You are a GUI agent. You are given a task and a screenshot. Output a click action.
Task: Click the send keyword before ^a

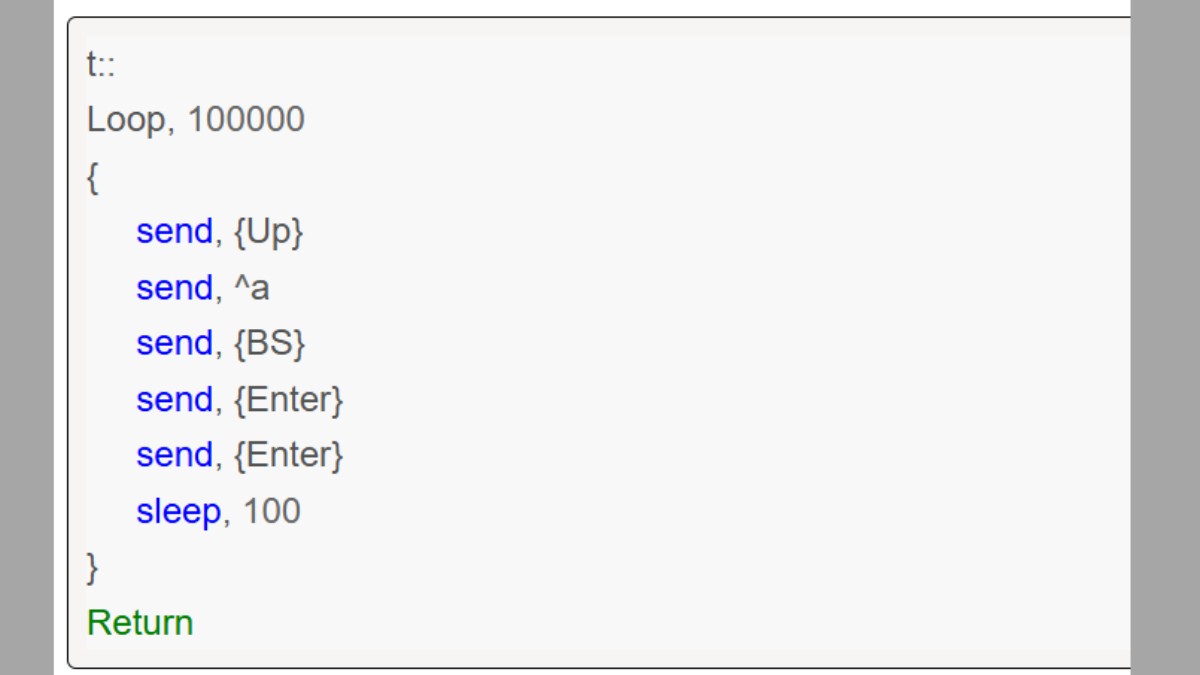point(174,287)
